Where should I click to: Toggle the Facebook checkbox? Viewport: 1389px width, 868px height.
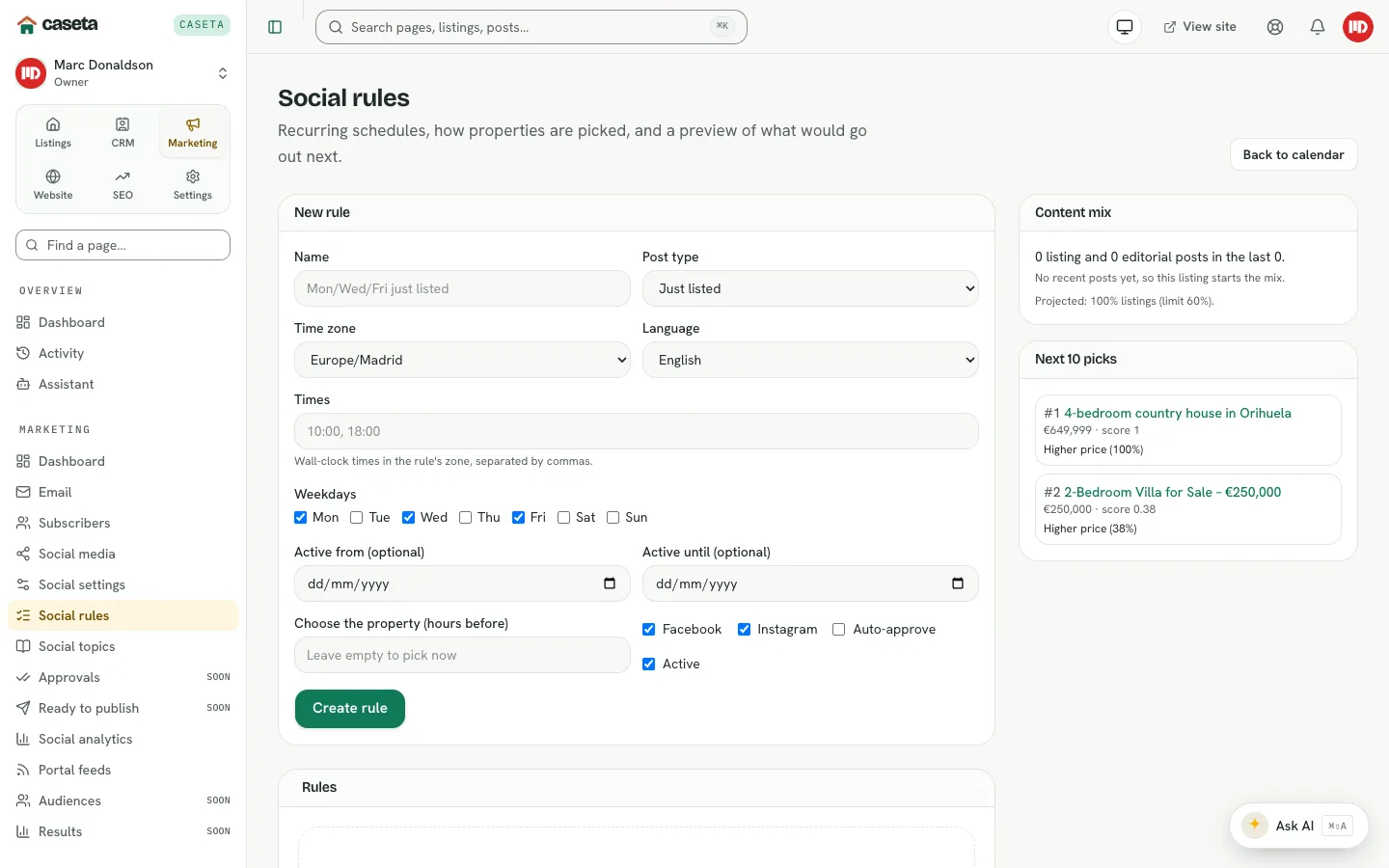[649, 630]
